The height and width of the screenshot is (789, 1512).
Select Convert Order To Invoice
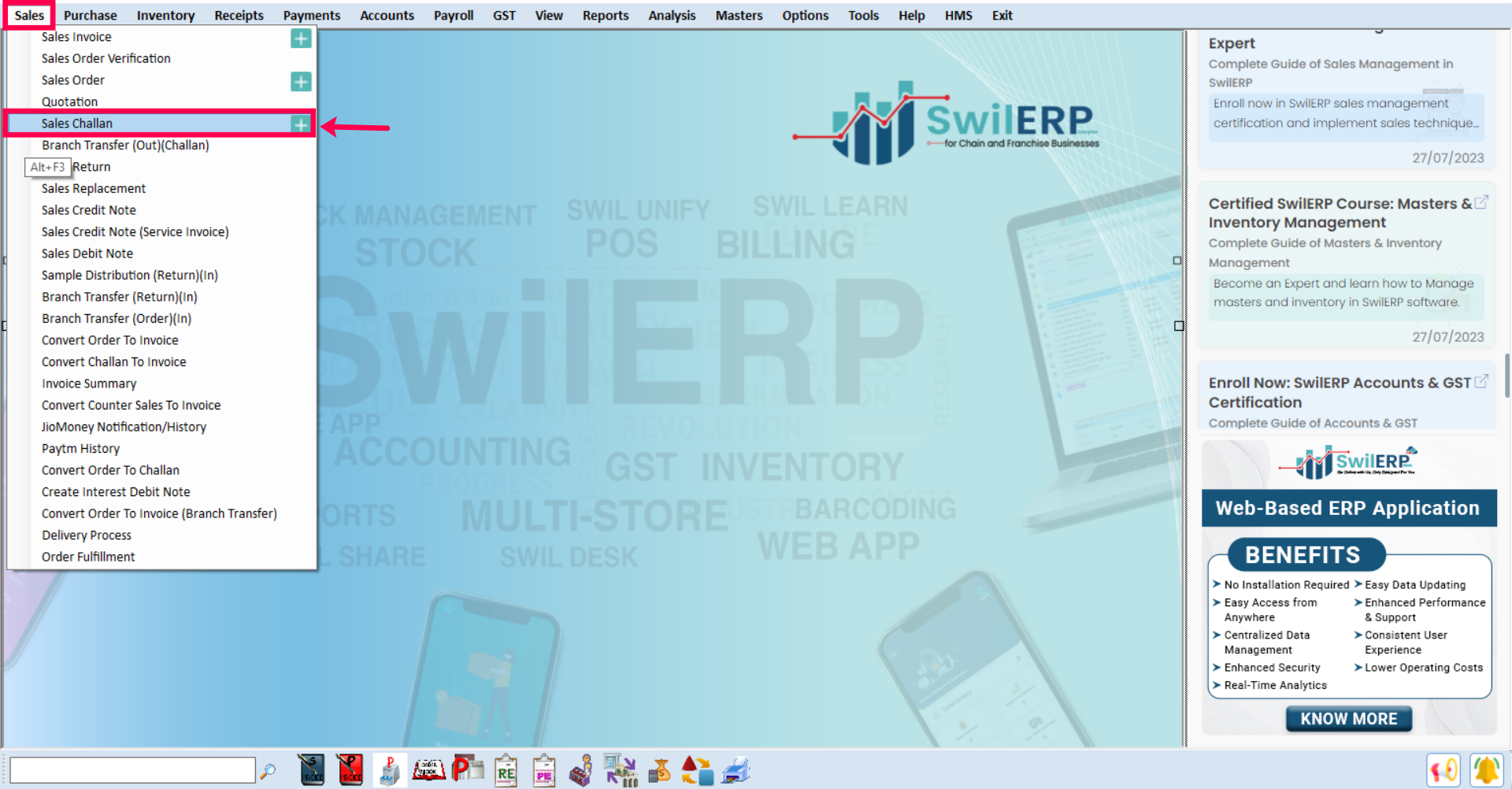[x=161, y=340]
